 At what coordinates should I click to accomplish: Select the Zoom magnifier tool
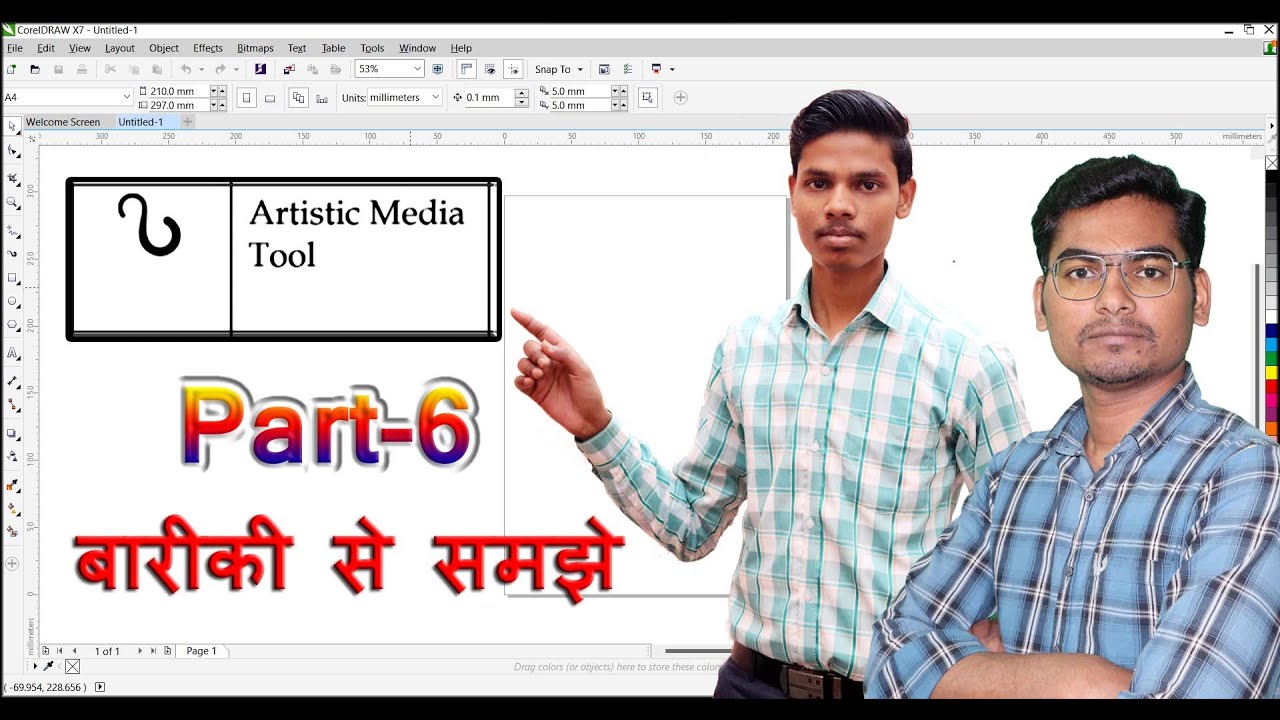[12, 203]
